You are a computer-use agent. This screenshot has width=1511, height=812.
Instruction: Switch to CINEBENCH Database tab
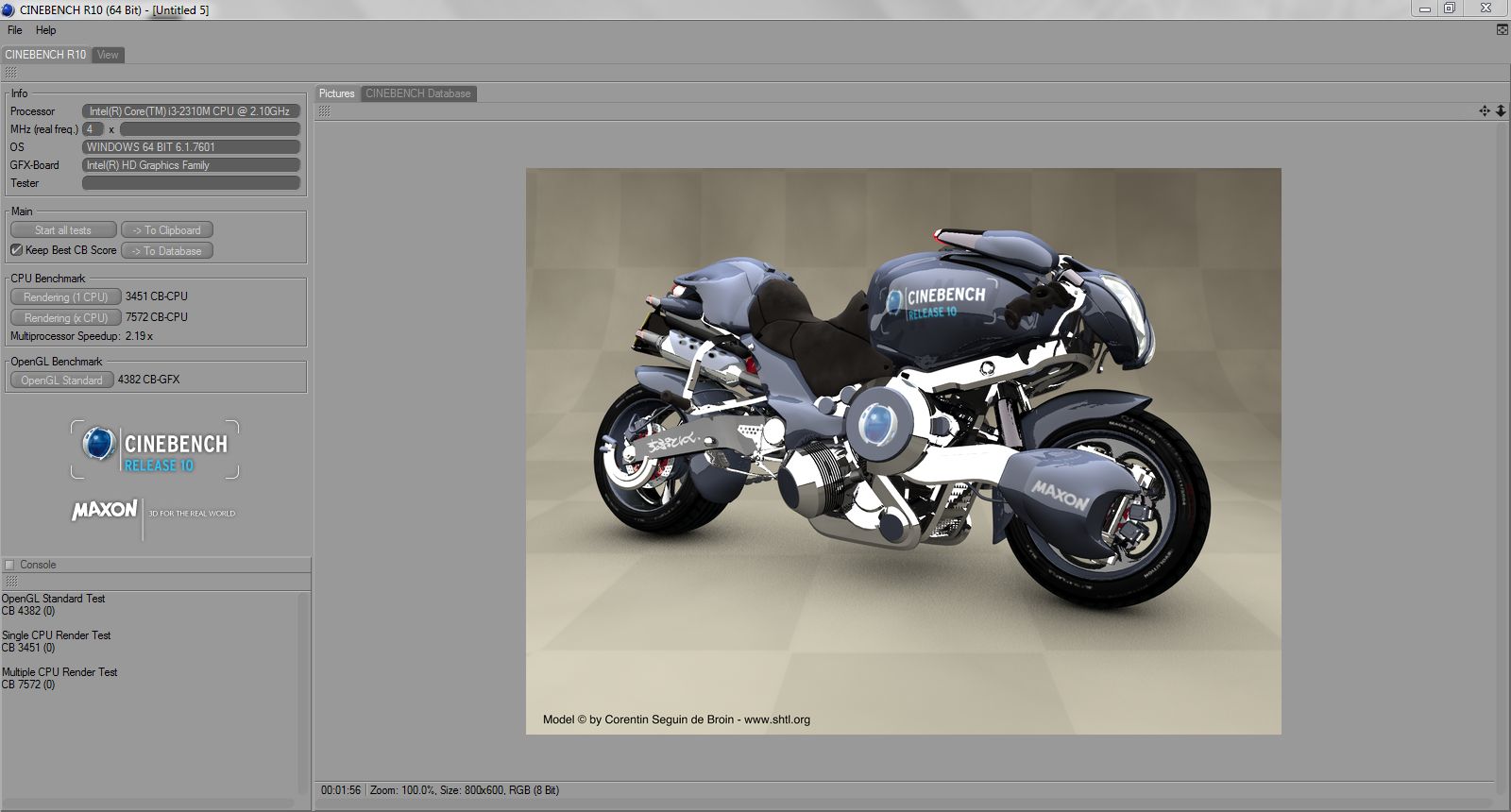[x=418, y=93]
